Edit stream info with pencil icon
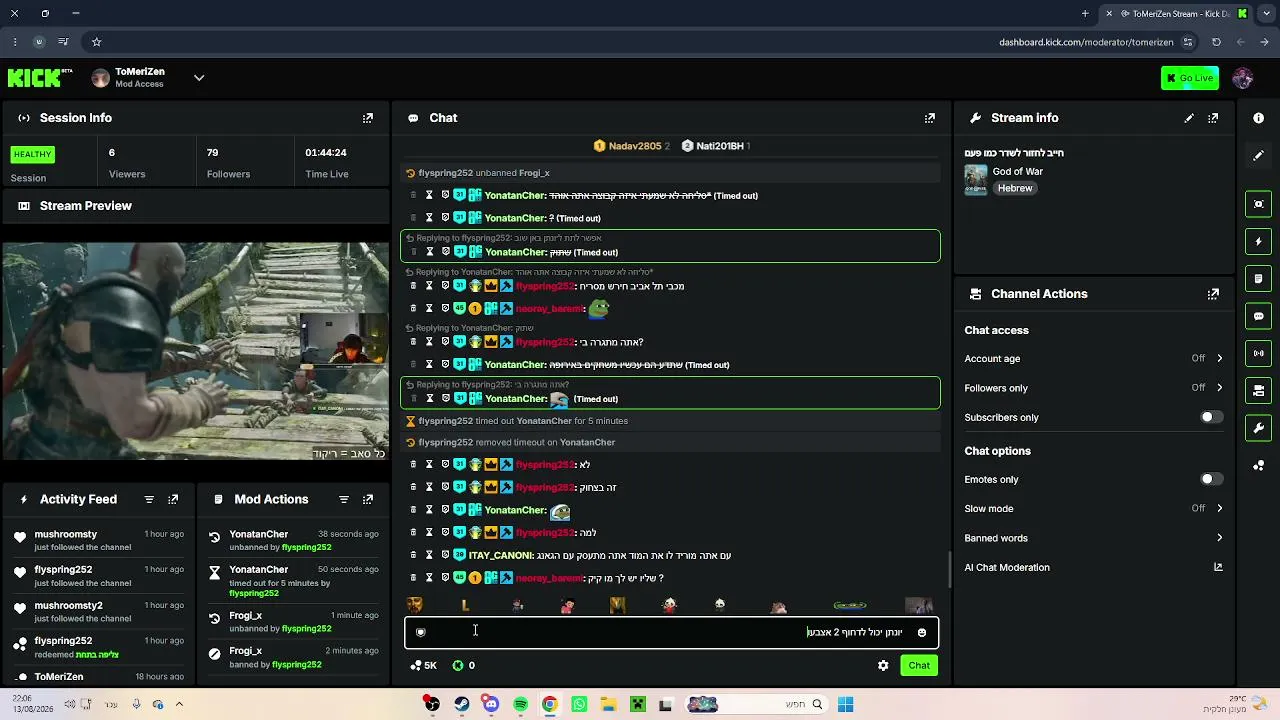This screenshot has height=720, width=1280. click(x=1189, y=118)
